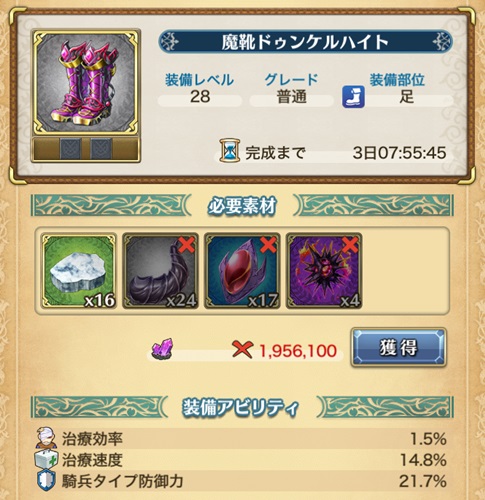Select the spiky dark orb material x4
The height and width of the screenshot is (500, 485).
pos(324,271)
